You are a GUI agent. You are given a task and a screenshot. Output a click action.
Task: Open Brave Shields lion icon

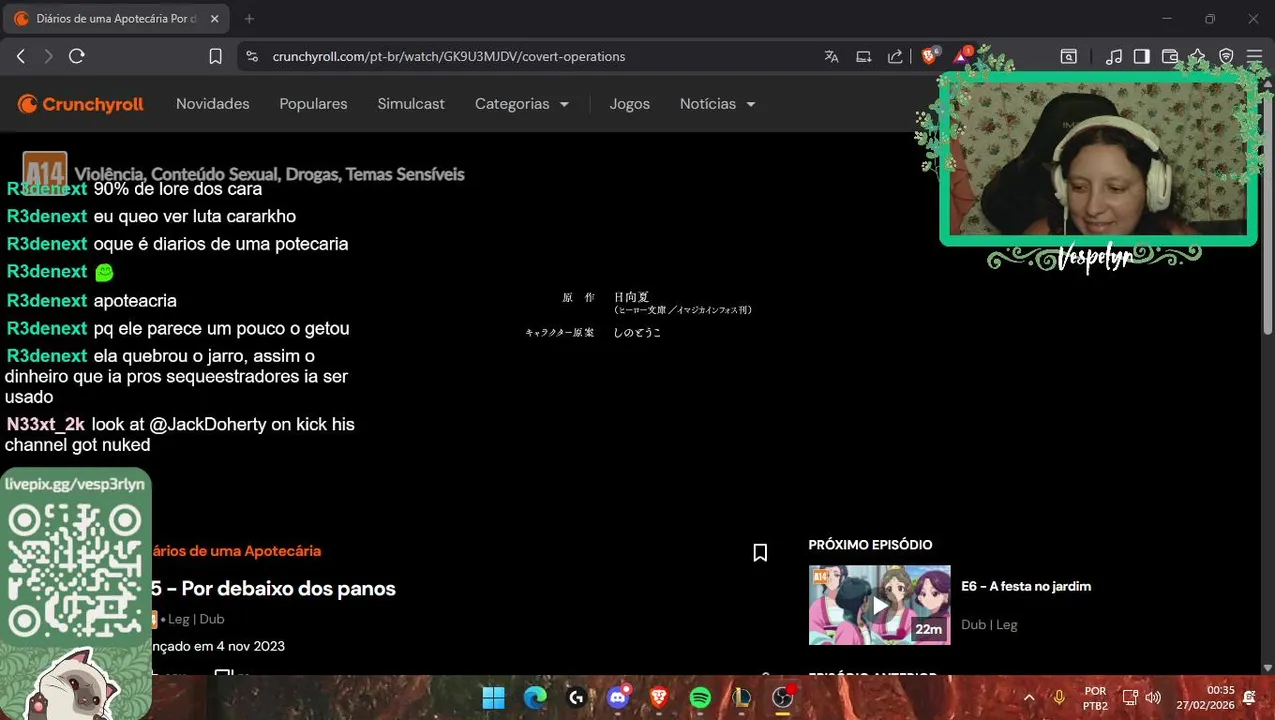coord(929,56)
